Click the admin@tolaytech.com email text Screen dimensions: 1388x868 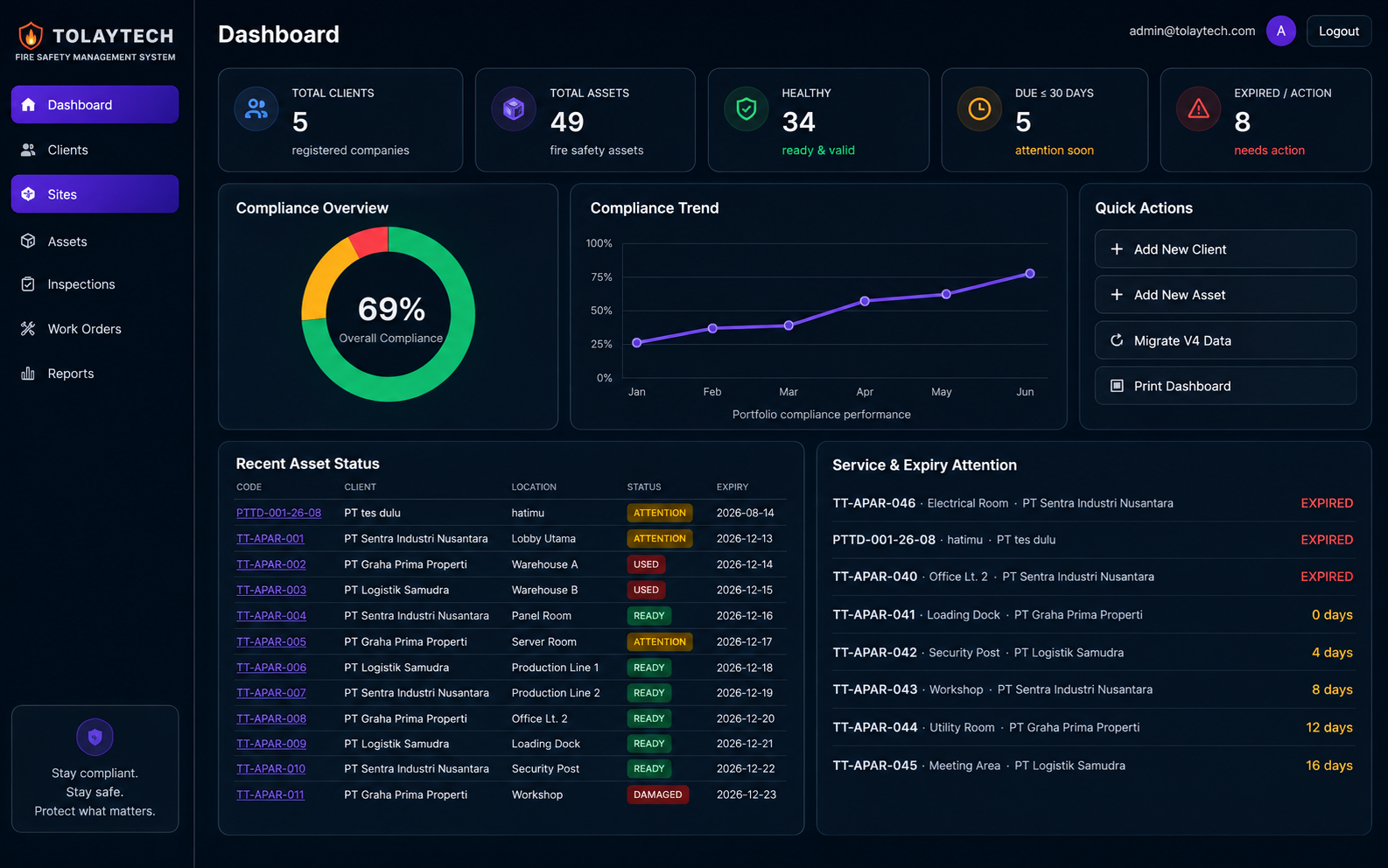point(1192,31)
